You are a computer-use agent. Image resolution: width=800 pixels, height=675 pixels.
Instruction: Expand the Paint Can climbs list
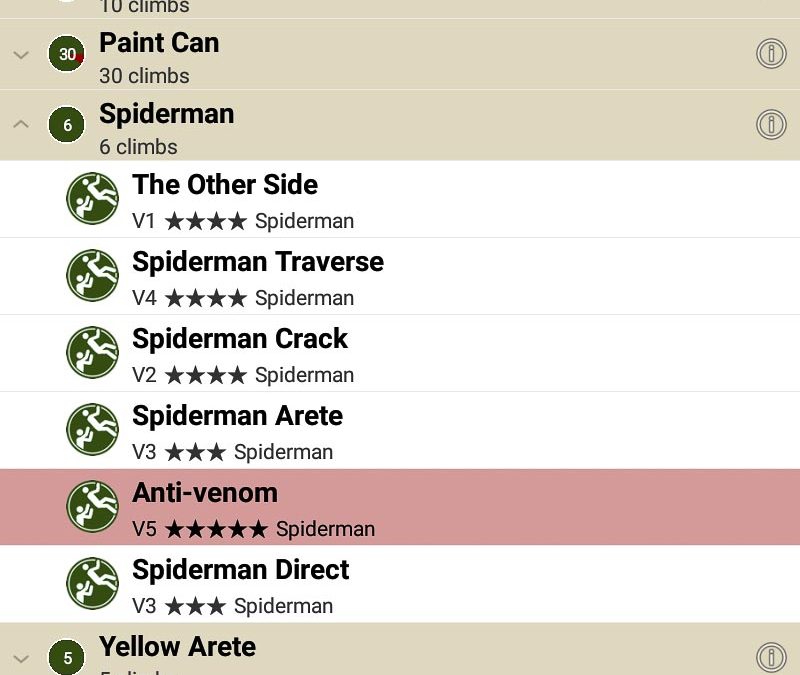pyautogui.click(x=21, y=55)
